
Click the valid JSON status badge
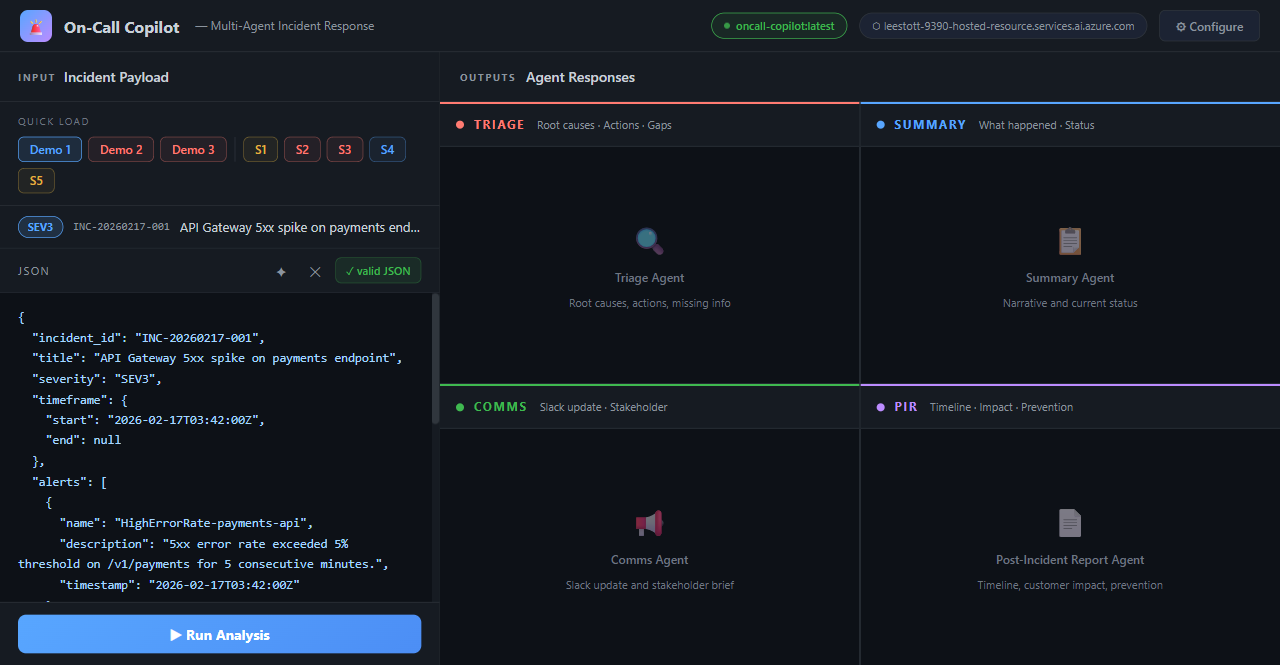click(x=378, y=270)
